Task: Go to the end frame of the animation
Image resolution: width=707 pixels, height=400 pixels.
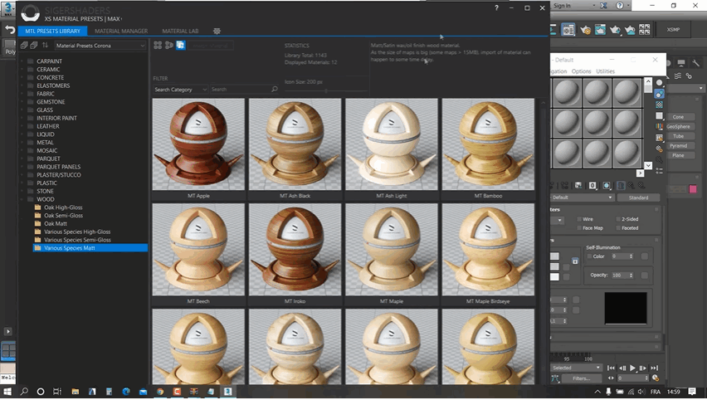Action: coord(654,368)
